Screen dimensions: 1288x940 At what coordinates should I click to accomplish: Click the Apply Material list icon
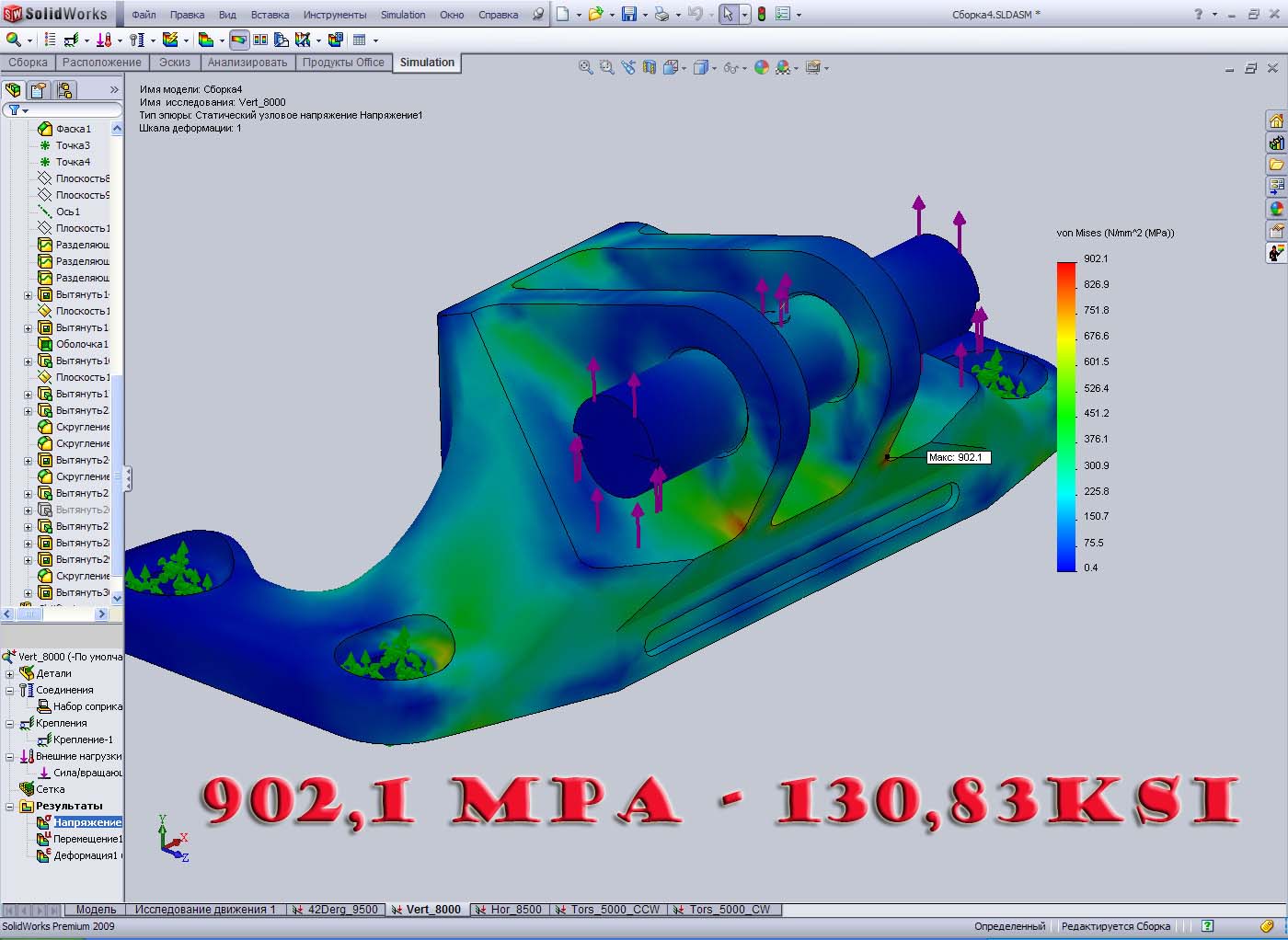pos(50,40)
